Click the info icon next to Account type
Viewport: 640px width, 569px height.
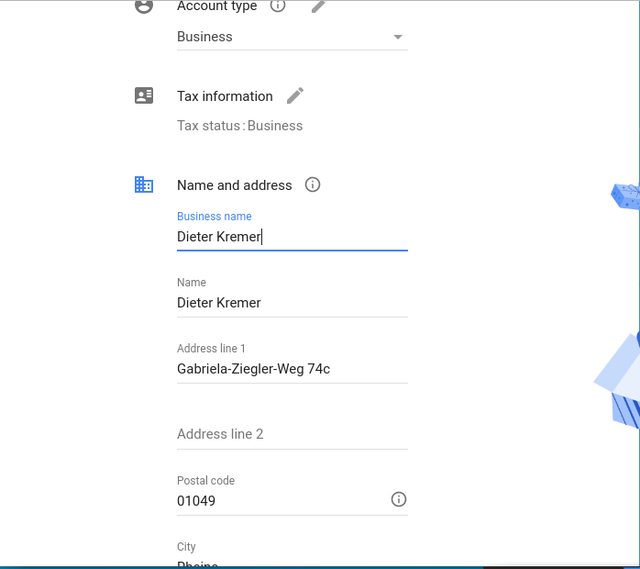point(278,6)
